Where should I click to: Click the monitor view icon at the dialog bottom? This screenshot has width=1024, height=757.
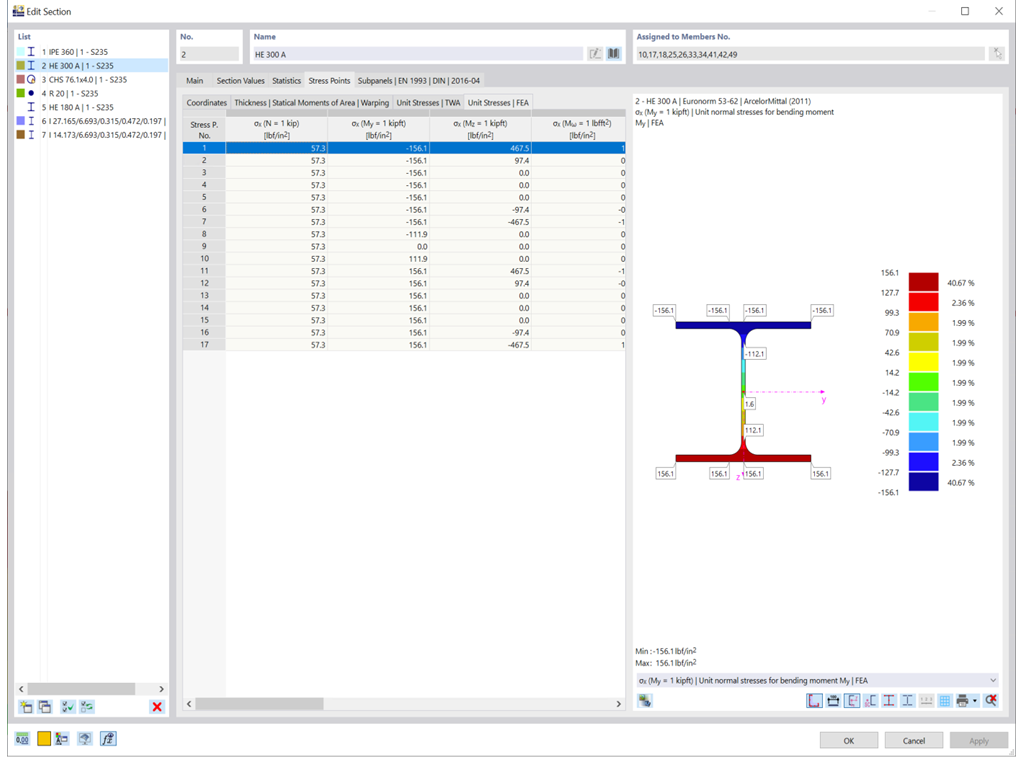pyautogui.click(x=85, y=739)
